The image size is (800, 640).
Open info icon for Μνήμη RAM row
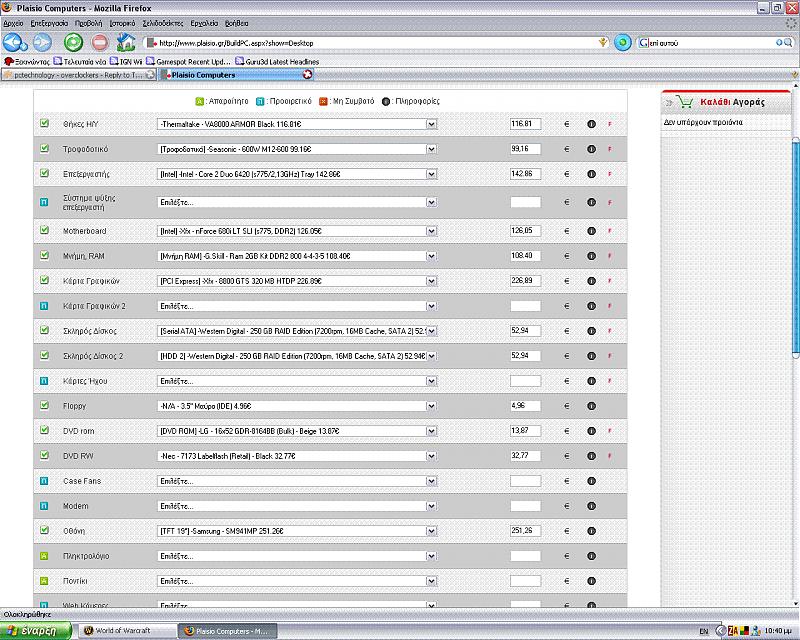click(591, 256)
